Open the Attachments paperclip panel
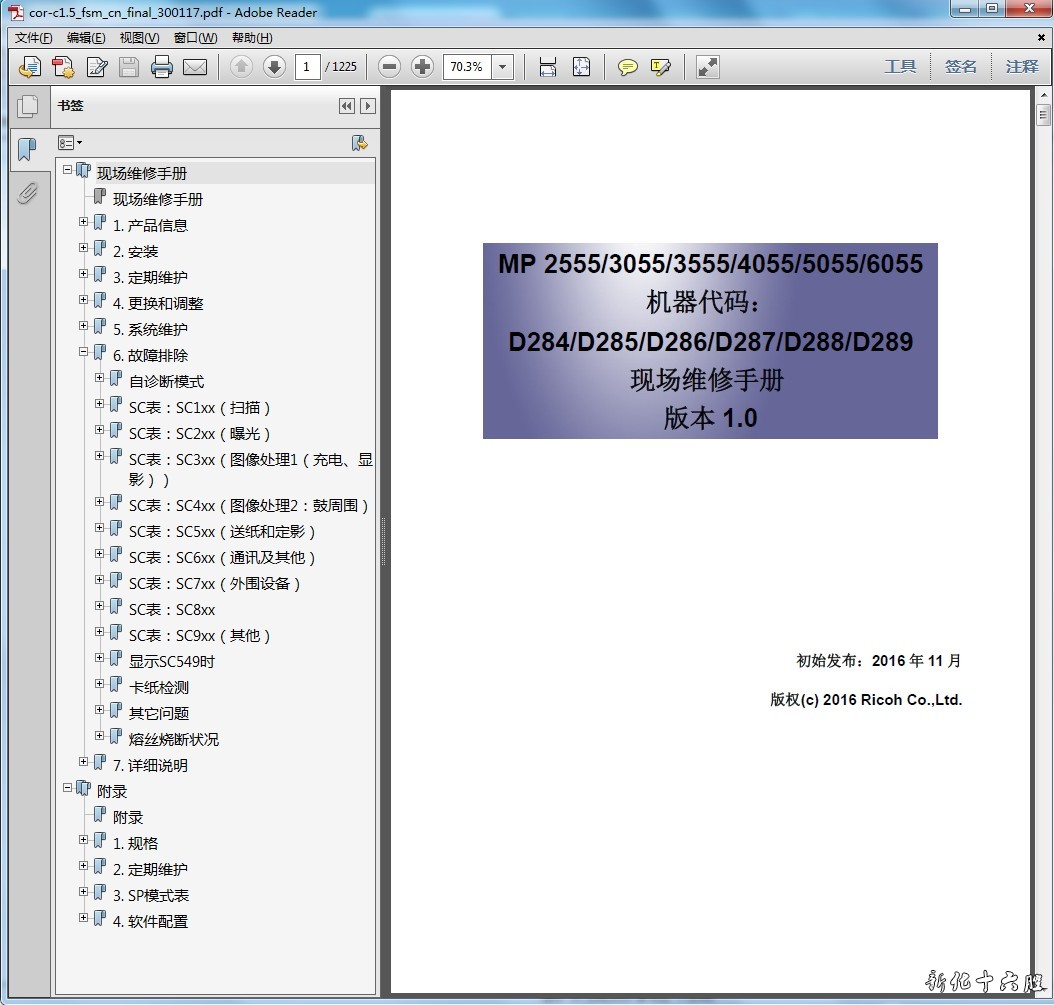The height and width of the screenshot is (1005, 1054). tap(27, 193)
